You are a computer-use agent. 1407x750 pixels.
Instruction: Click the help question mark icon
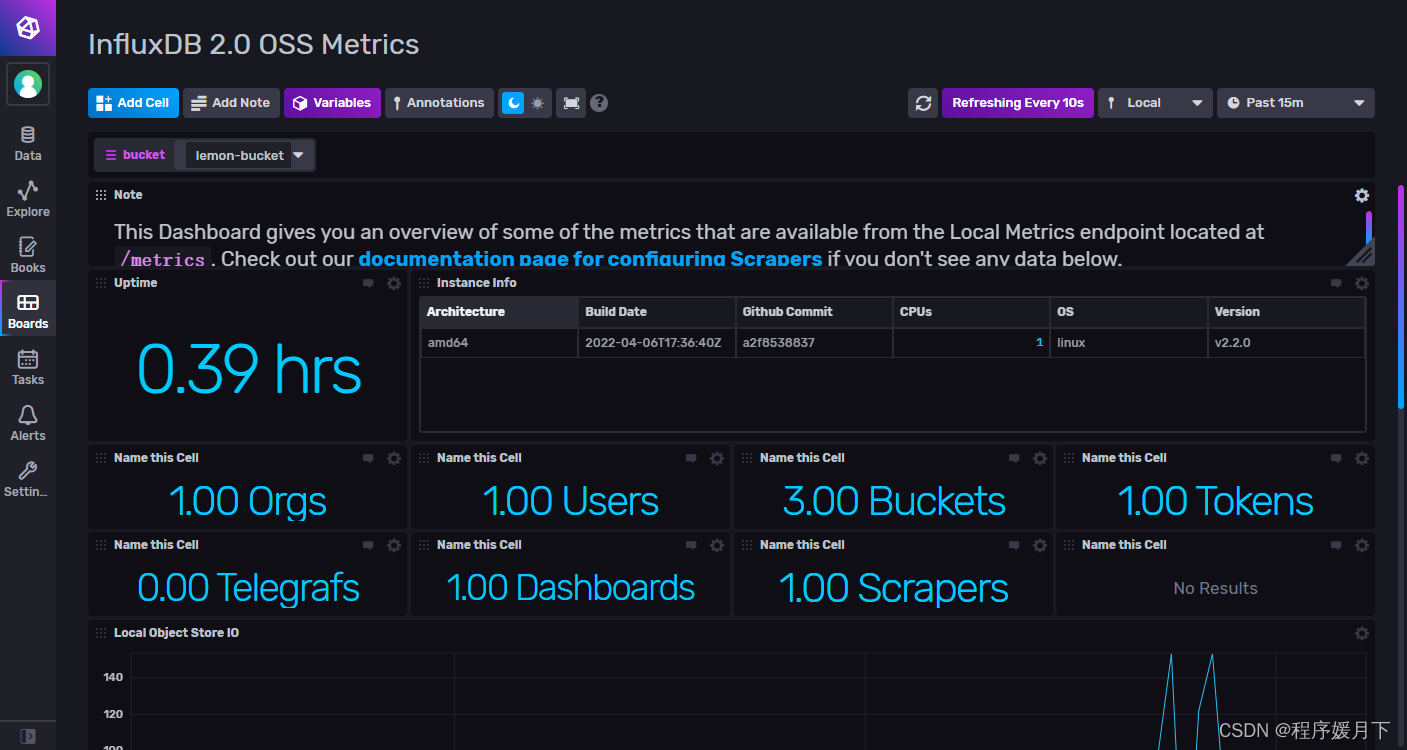[x=599, y=103]
